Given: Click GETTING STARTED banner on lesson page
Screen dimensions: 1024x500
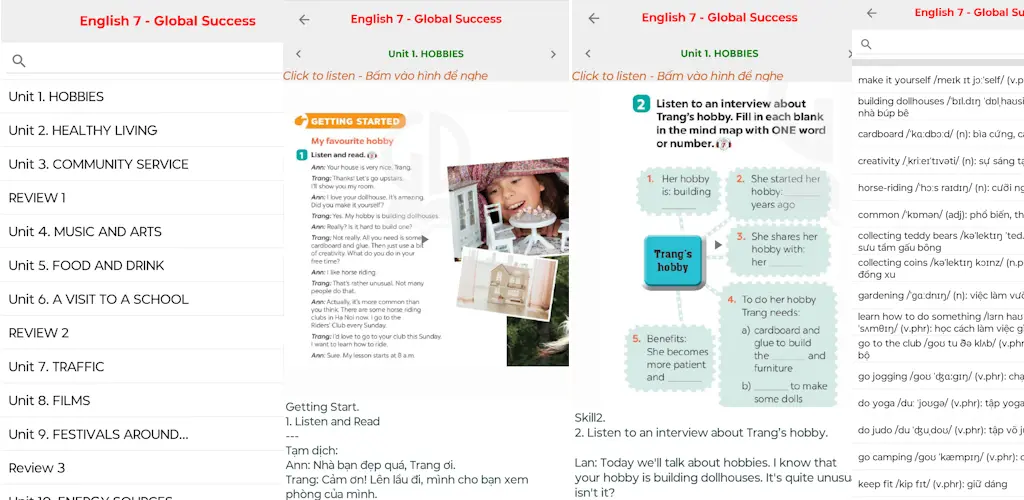Looking at the screenshot, I should [x=350, y=121].
